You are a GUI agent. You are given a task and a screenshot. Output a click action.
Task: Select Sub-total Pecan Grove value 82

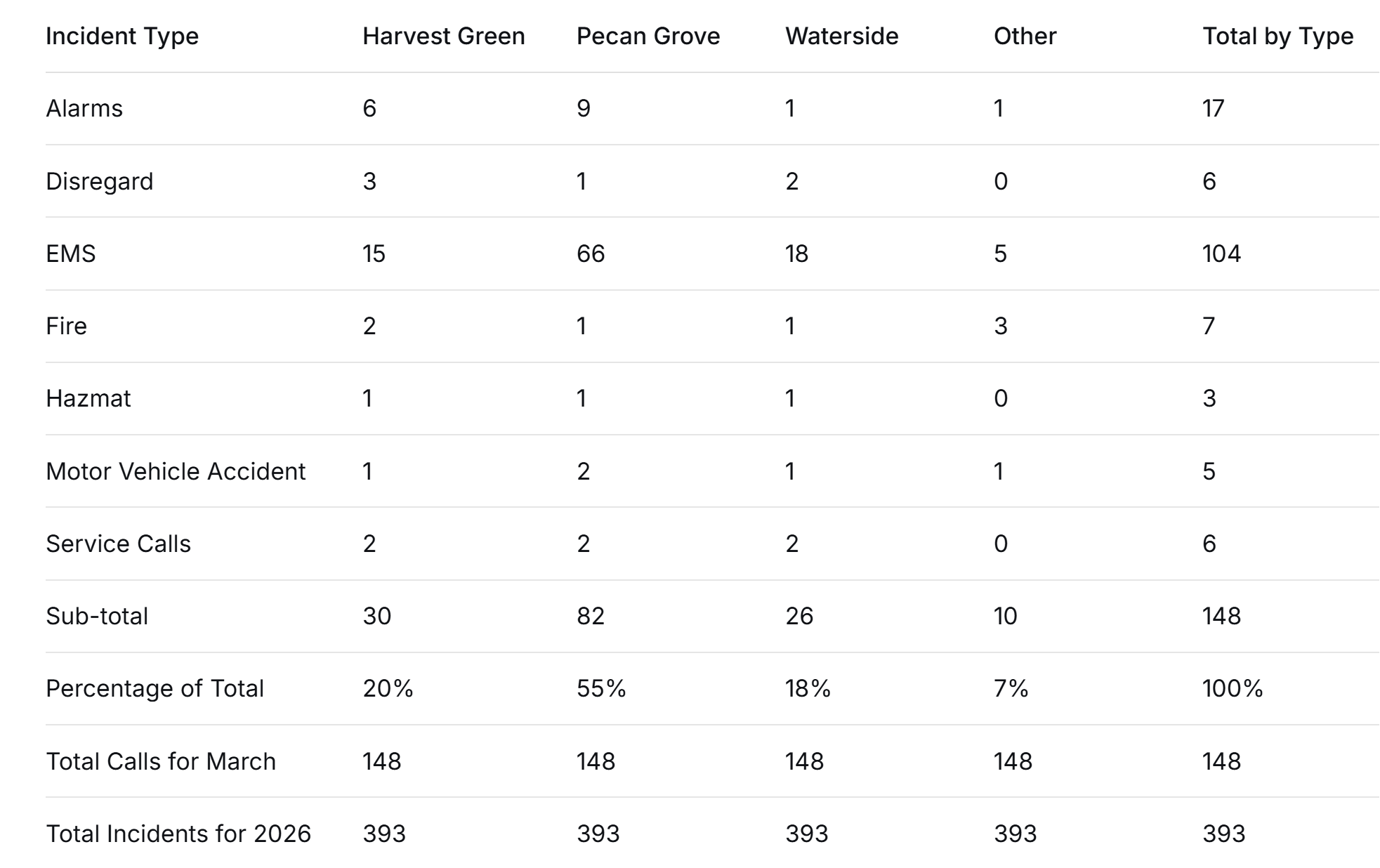coord(590,616)
